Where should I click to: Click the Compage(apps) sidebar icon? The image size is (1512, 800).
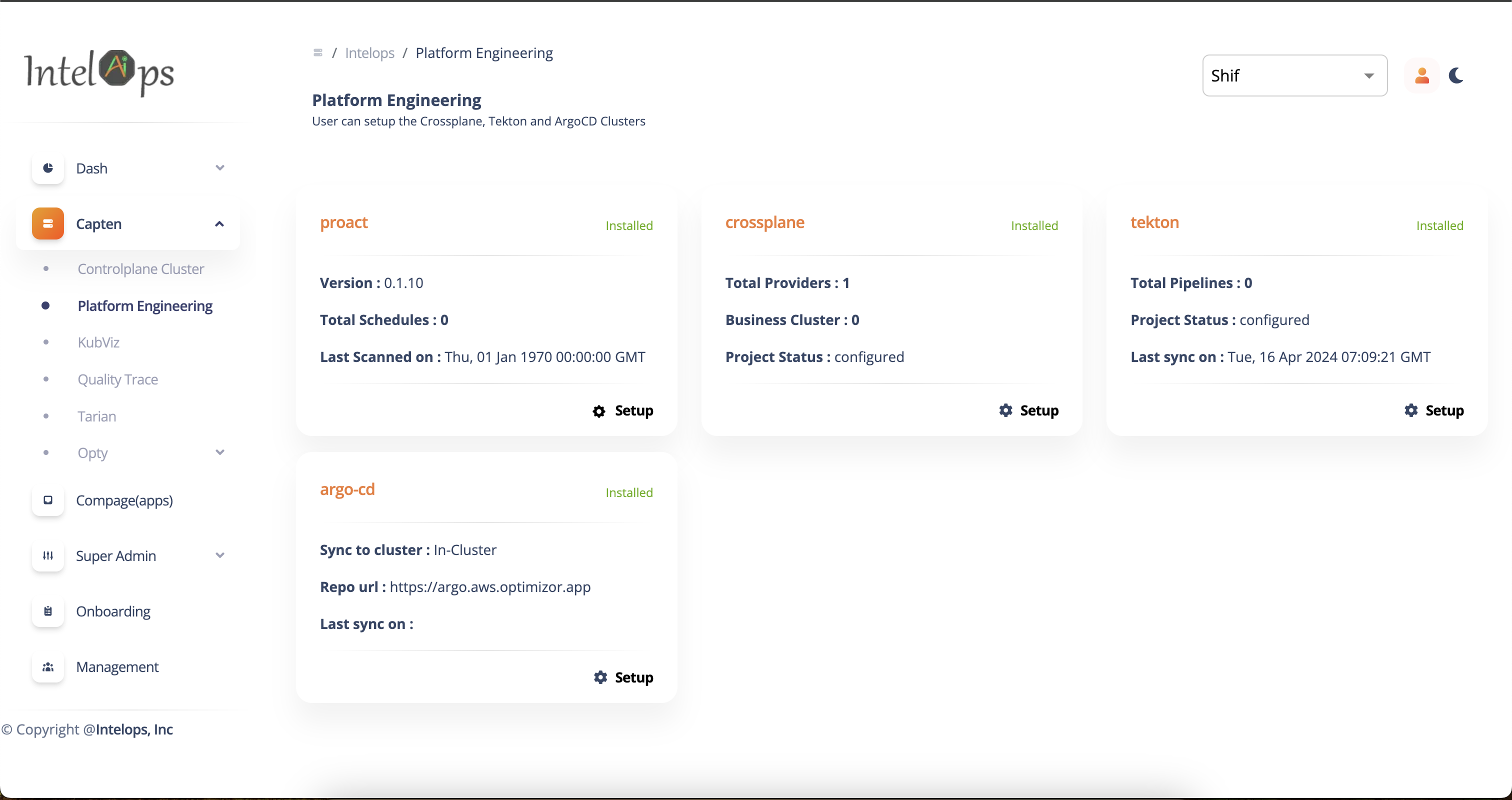(x=47, y=500)
